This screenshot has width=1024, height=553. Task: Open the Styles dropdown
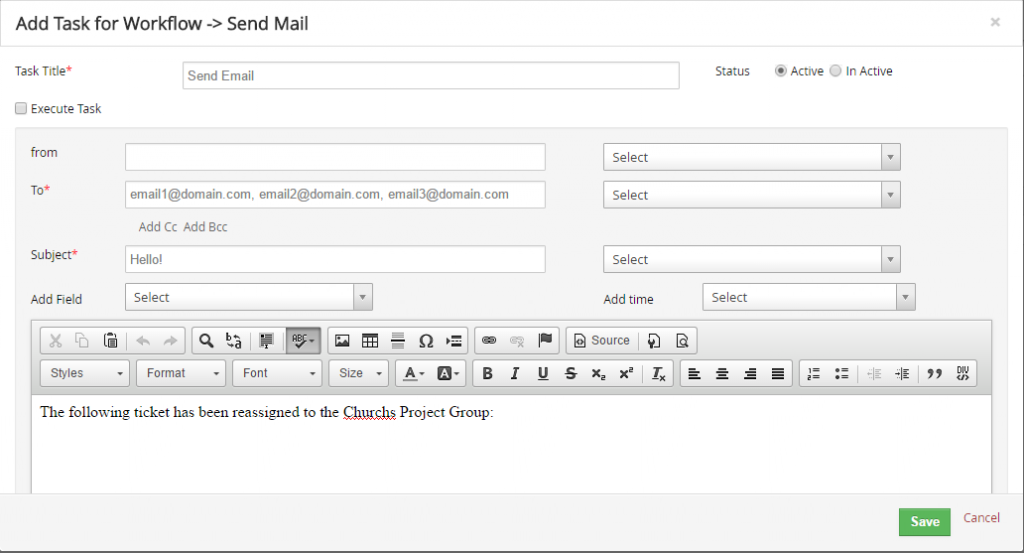pyautogui.click(x=85, y=373)
